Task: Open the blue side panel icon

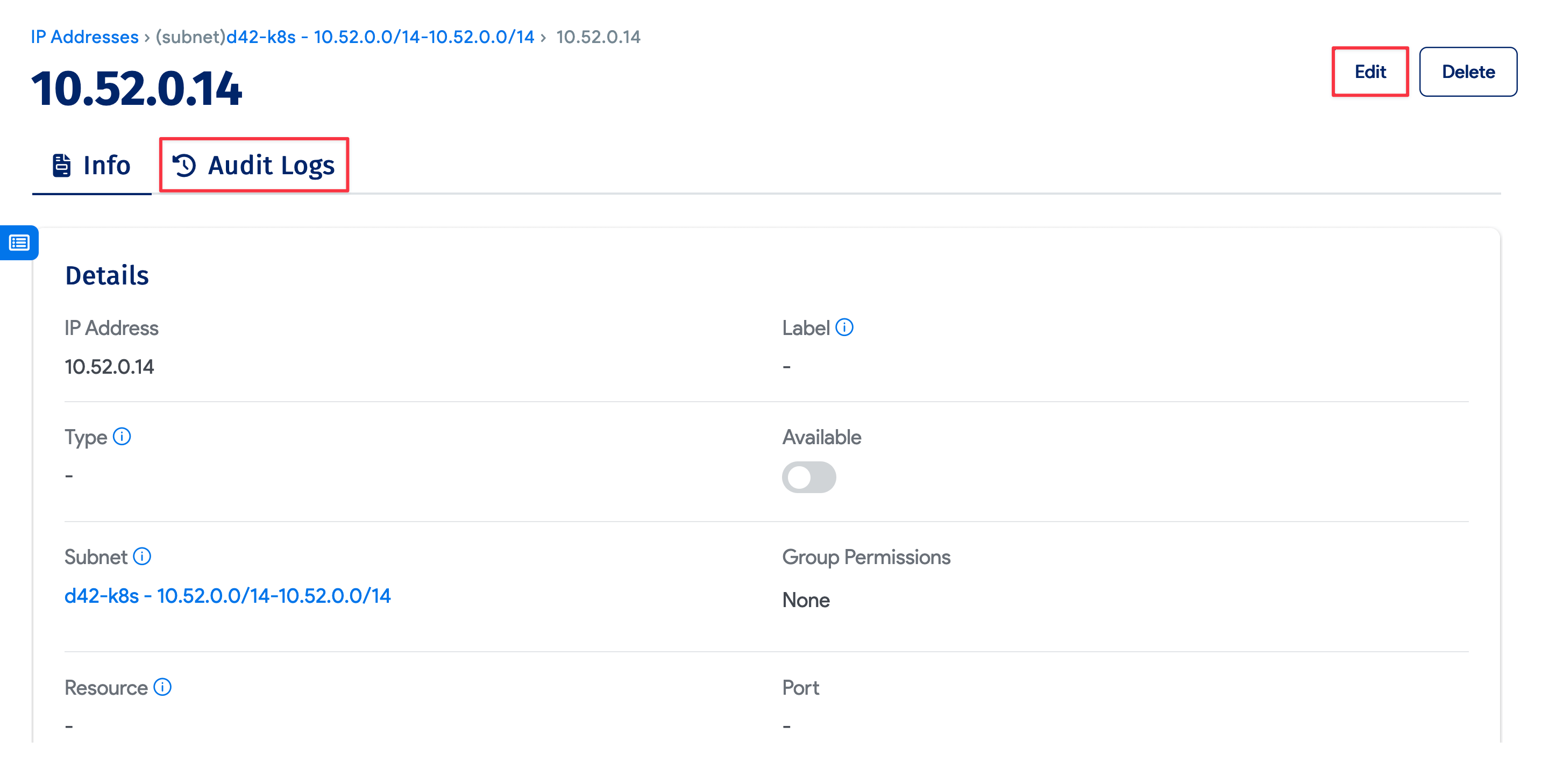Action: point(19,243)
